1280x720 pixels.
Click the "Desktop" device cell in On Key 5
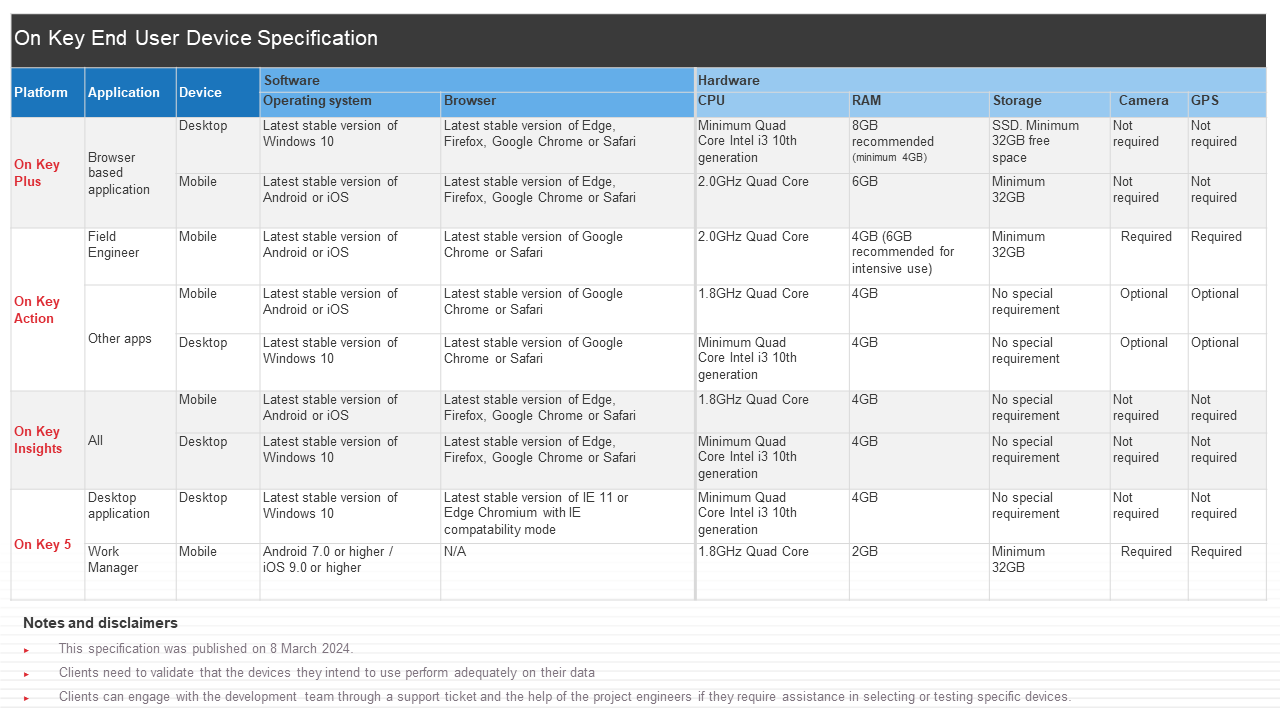pyautogui.click(x=218, y=516)
